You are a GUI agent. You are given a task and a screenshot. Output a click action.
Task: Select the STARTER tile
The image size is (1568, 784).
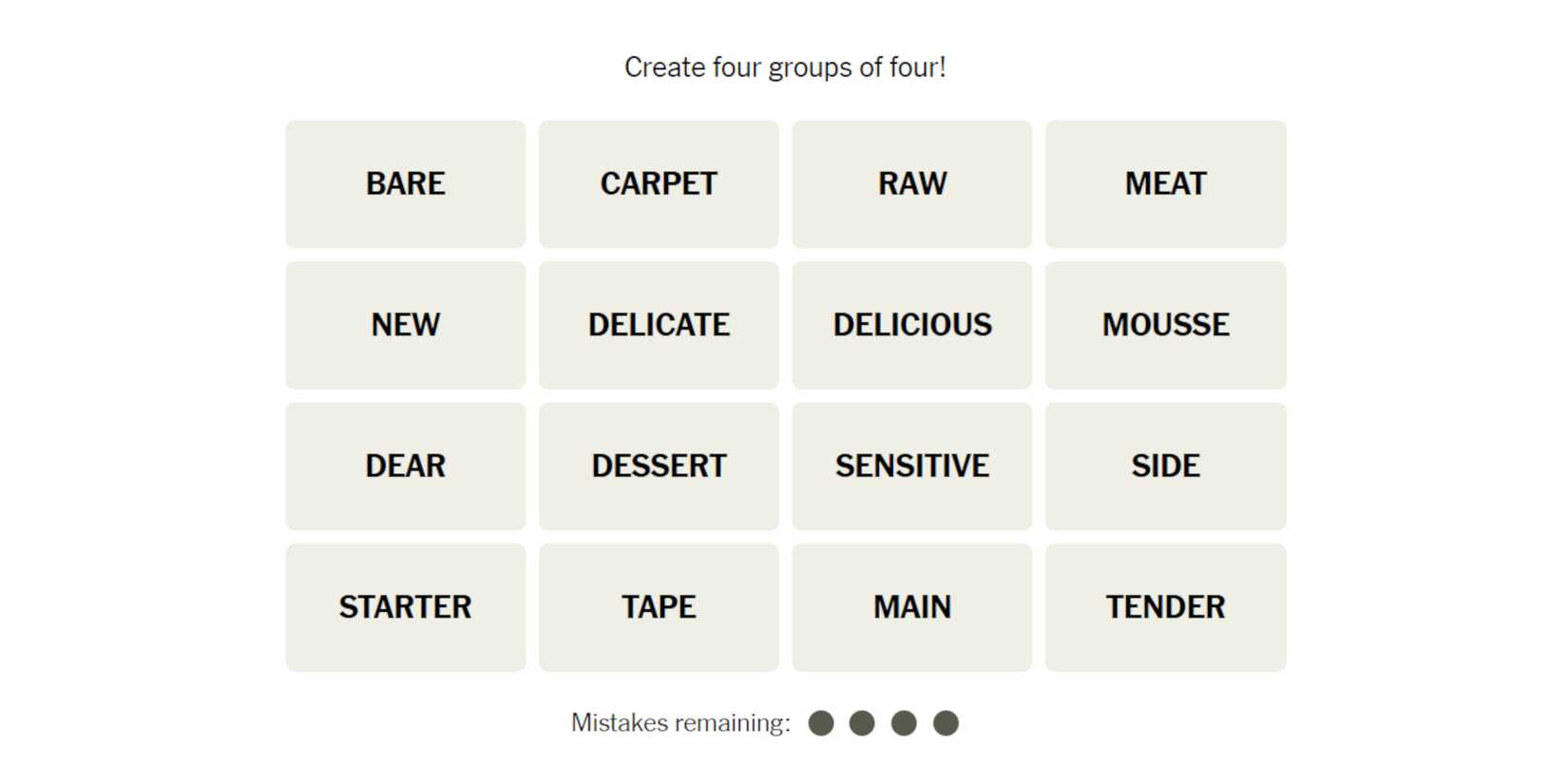(406, 607)
